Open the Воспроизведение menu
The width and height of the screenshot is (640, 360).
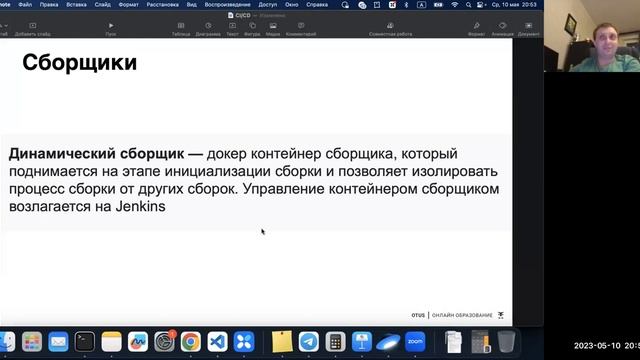pos(227,5)
